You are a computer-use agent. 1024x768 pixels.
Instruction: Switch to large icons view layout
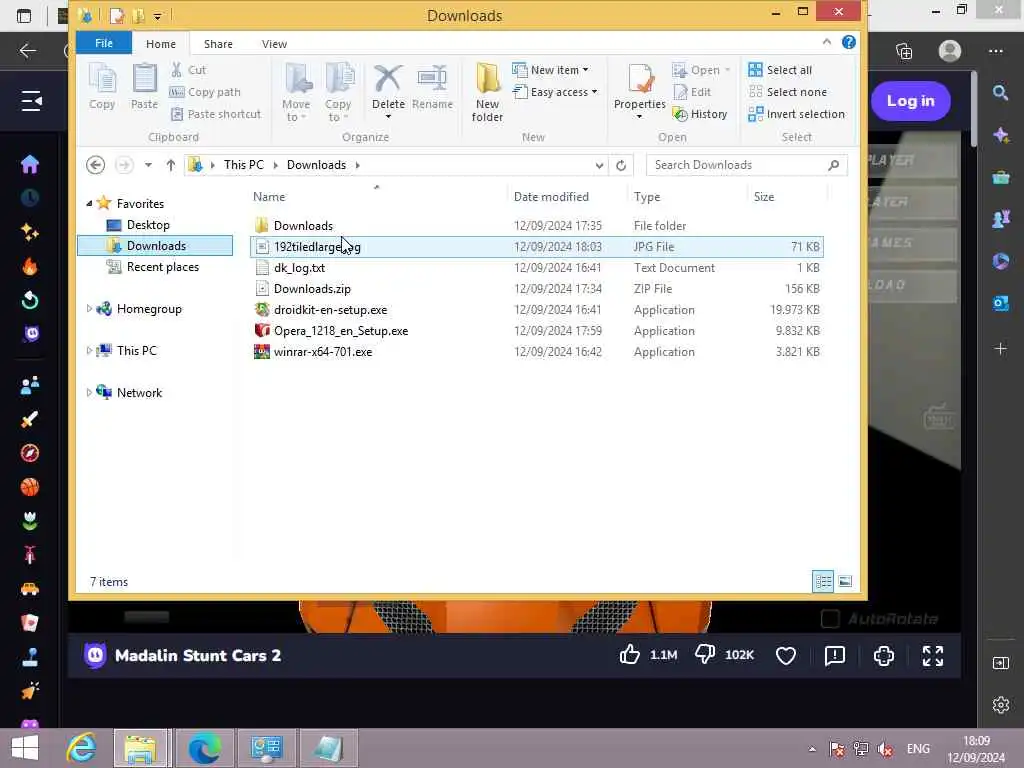pyautogui.click(x=845, y=581)
